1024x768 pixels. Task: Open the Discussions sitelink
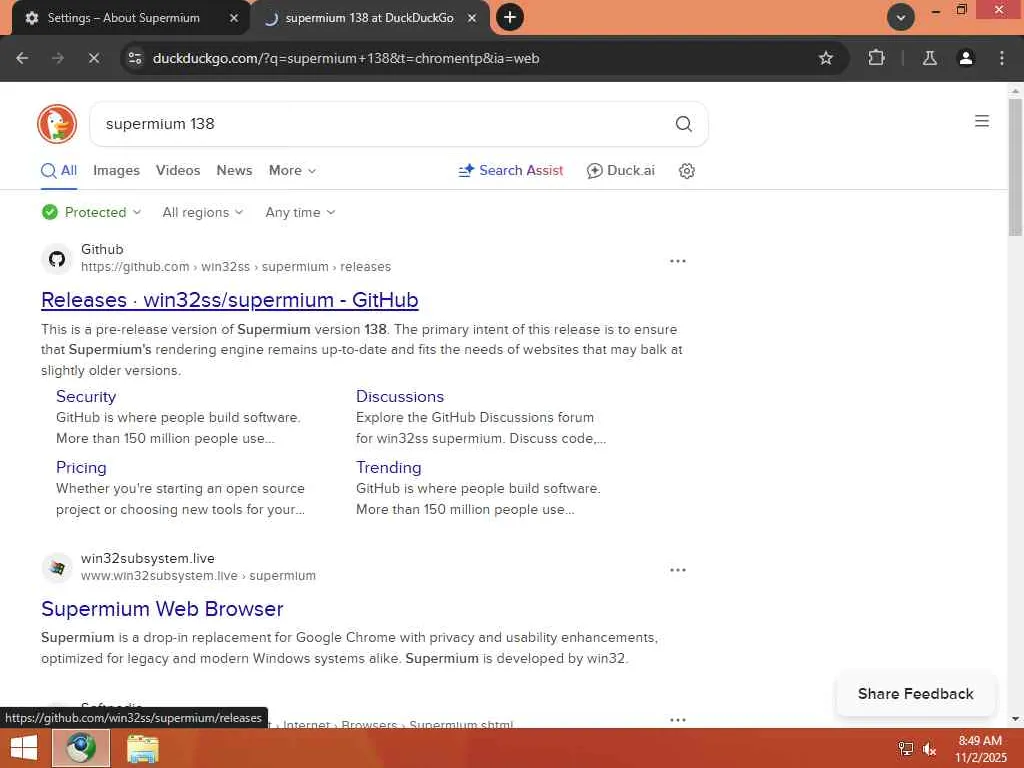(400, 396)
